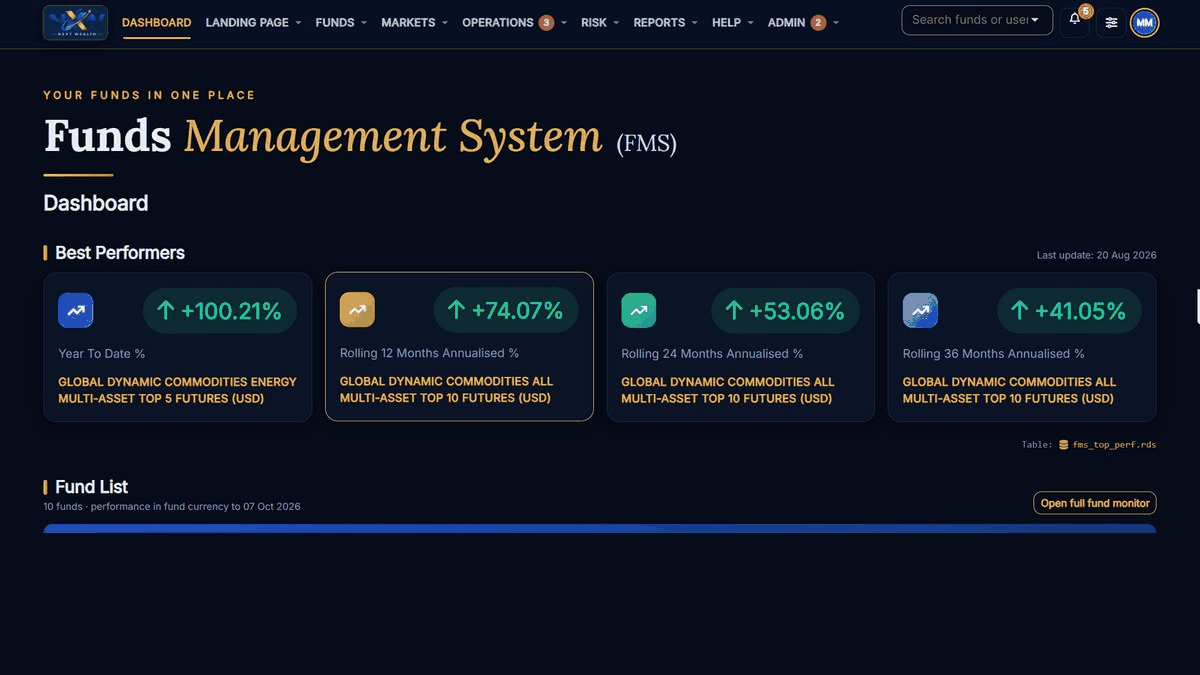The width and height of the screenshot is (1200, 675).
Task: Click the up arrow next to +74.07%
Action: 456,311
